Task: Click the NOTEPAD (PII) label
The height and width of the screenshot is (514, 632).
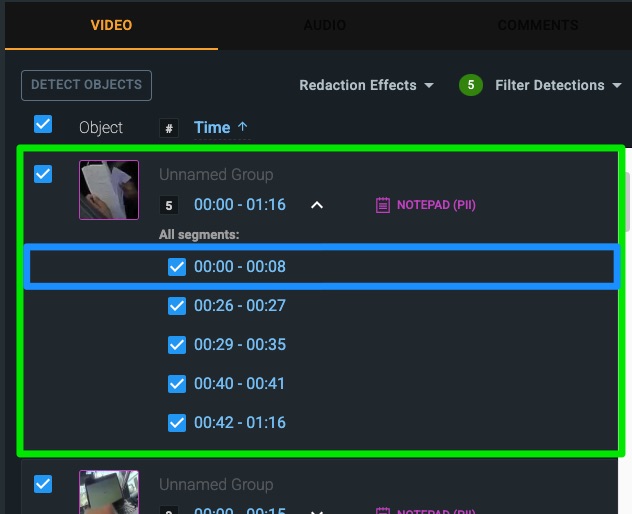Action: click(436, 205)
